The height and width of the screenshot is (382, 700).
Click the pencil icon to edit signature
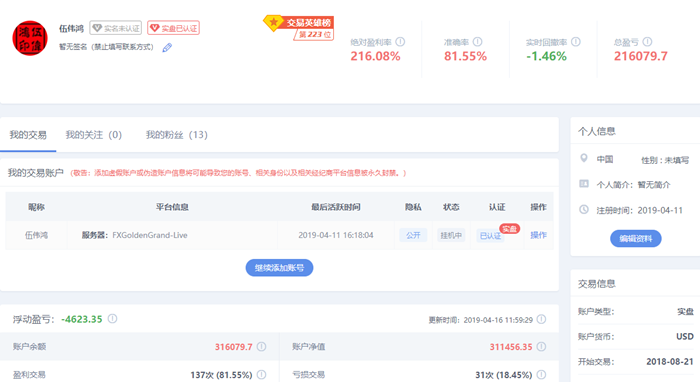coord(167,47)
